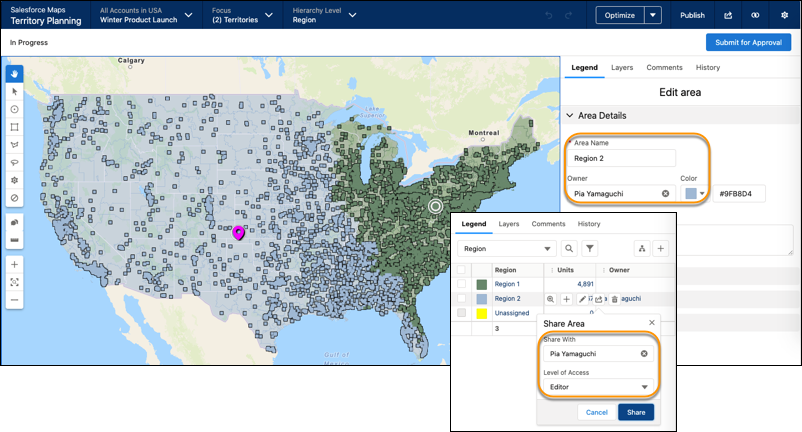
Task: Clear the Owner field in Area Details
Action: (x=665, y=194)
